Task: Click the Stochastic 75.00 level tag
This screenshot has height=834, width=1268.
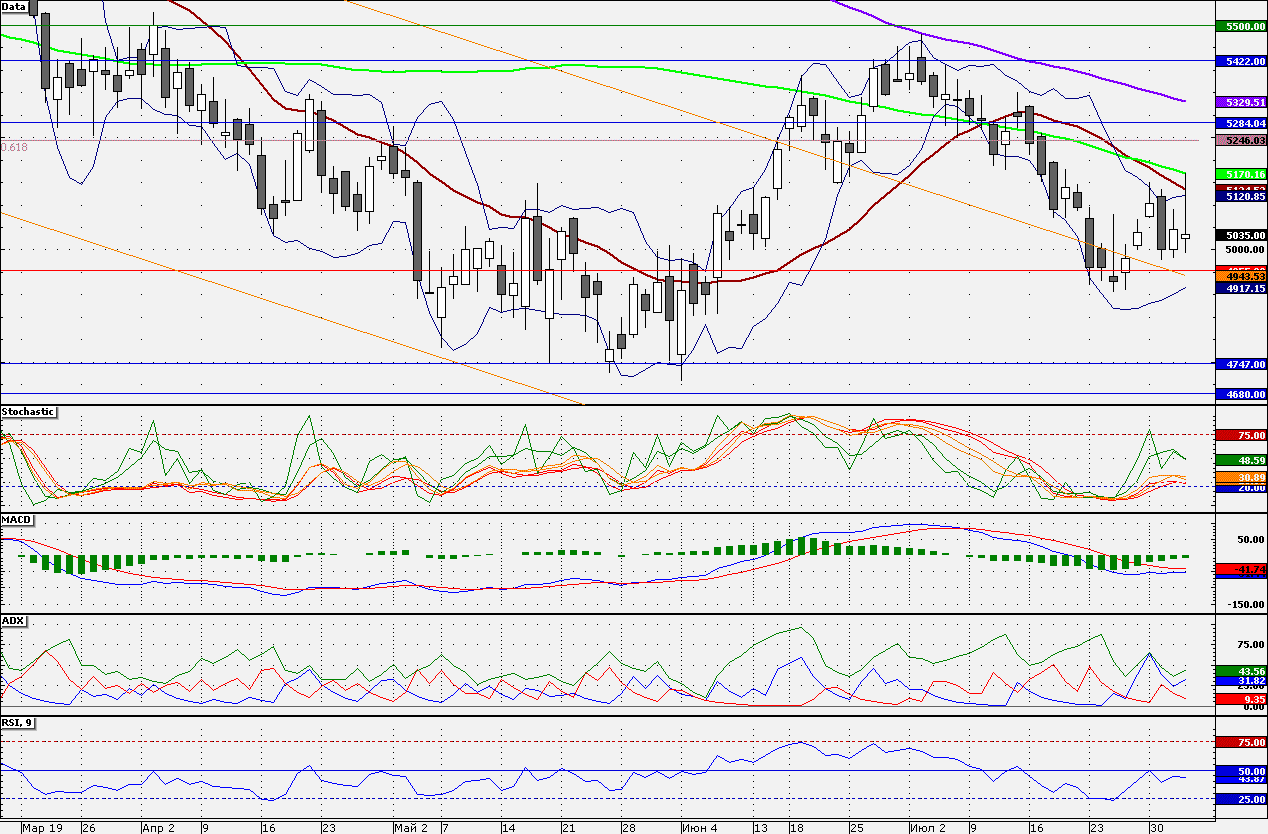Action: coord(1240,436)
